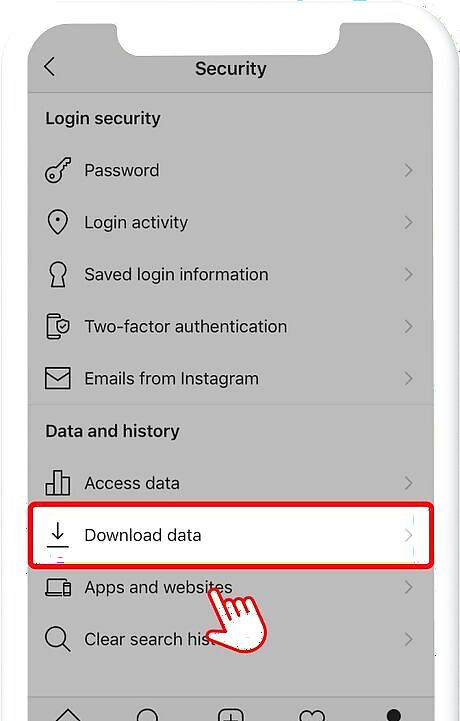
Task: Tap the back arrow in the Security header
Action: pyautogui.click(x=50, y=67)
